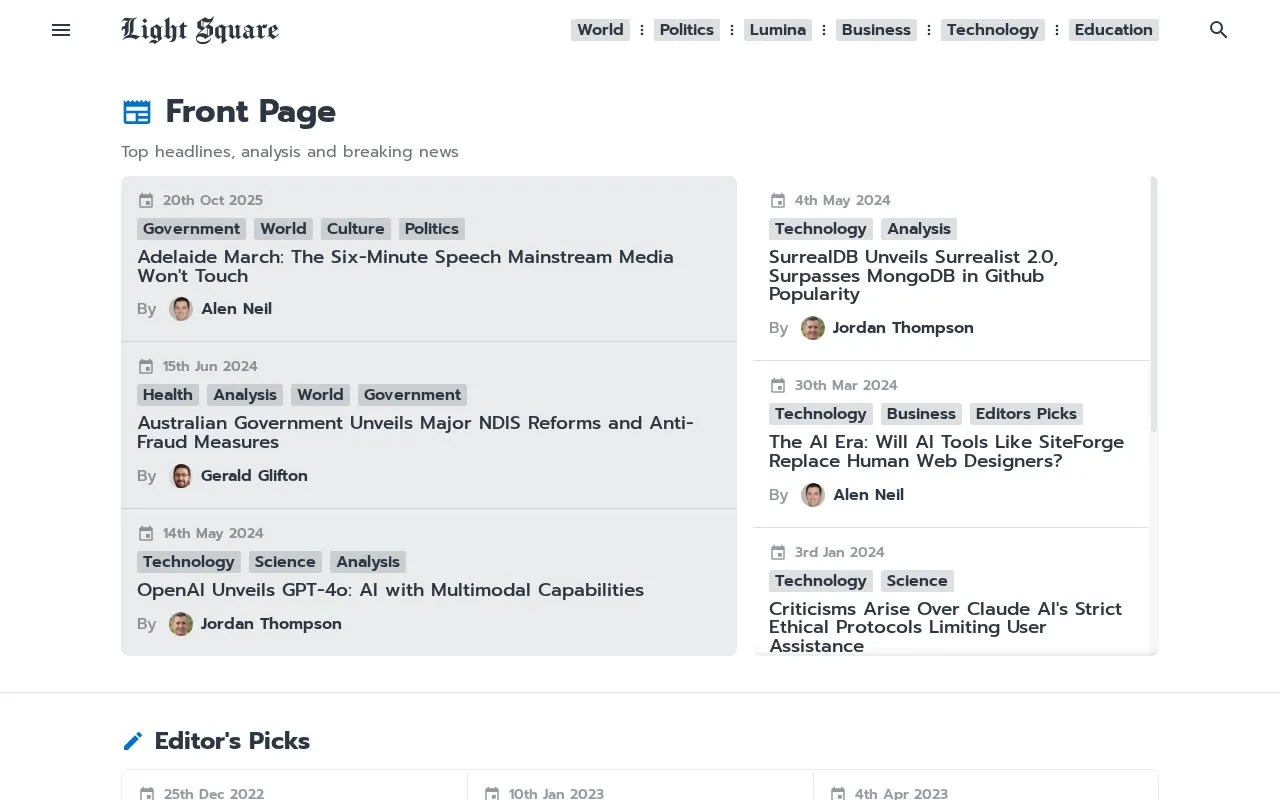1280x800 pixels.
Task: Open the World navigation menu
Action: click(x=600, y=30)
